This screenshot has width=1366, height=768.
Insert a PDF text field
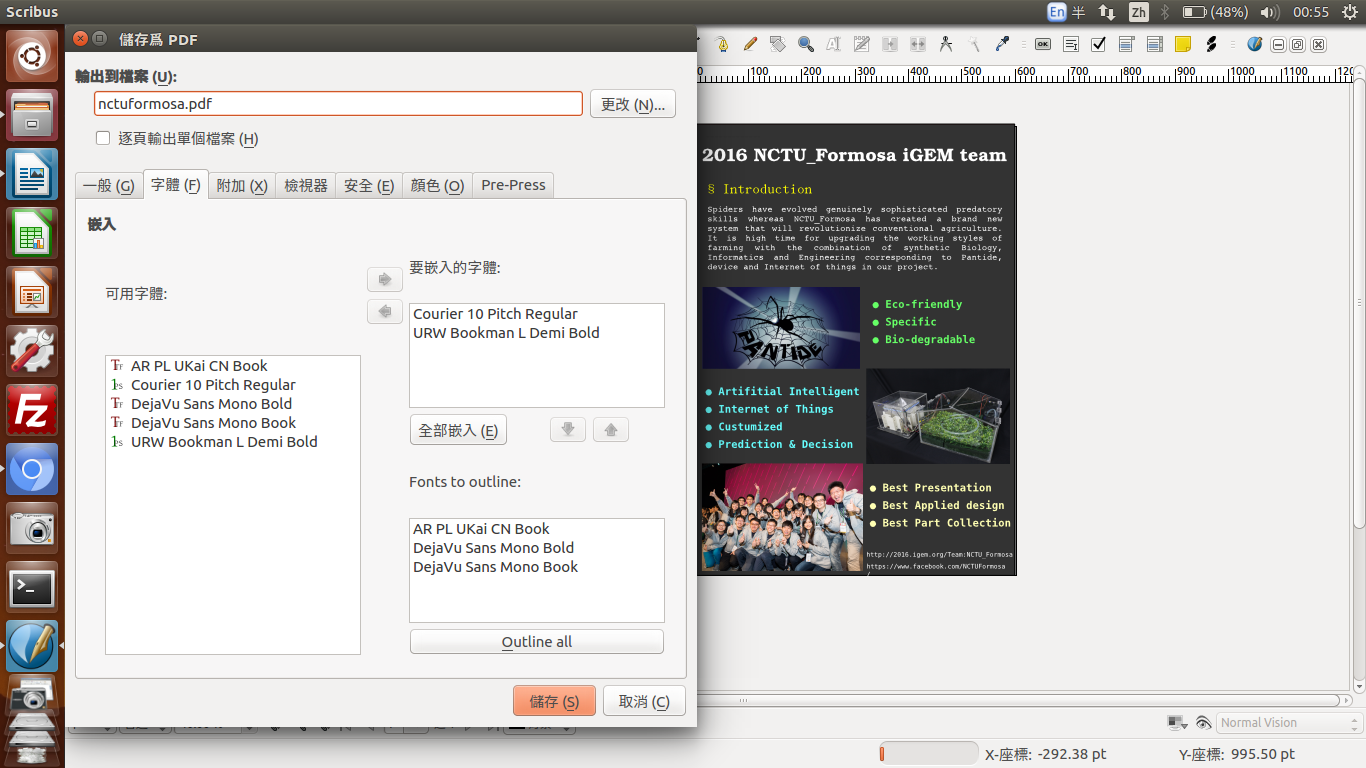coord(1071,44)
